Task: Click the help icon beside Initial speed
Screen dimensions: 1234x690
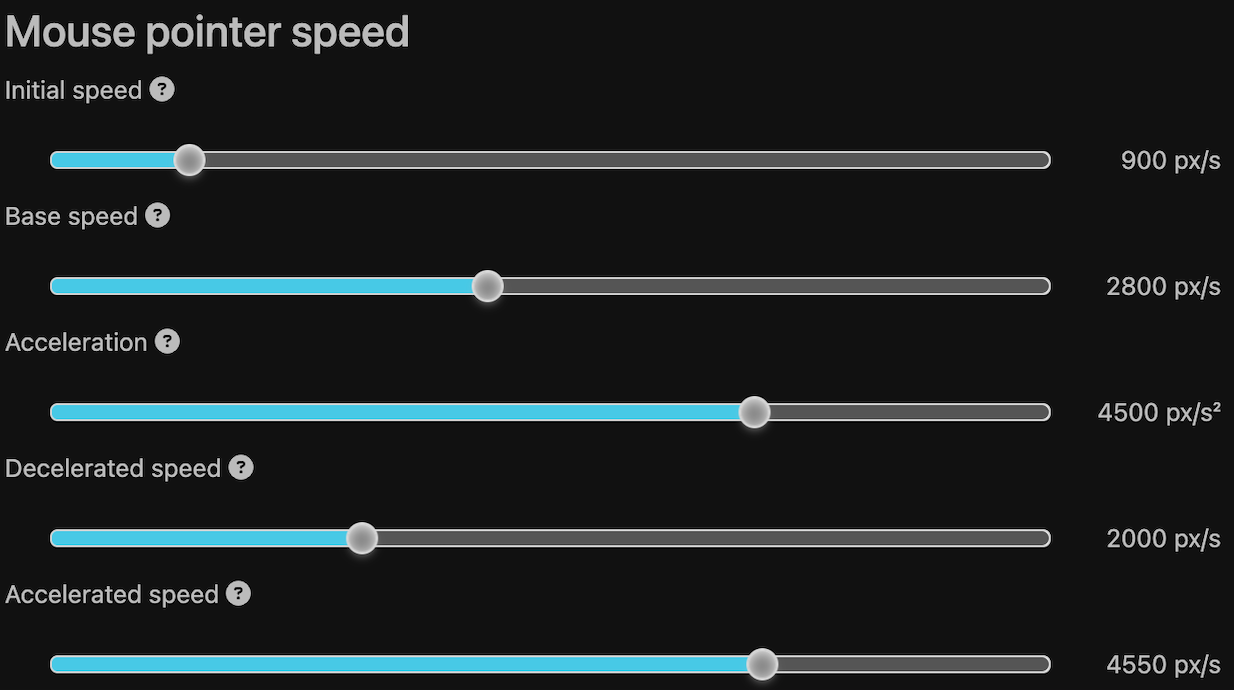Action: click(162, 90)
